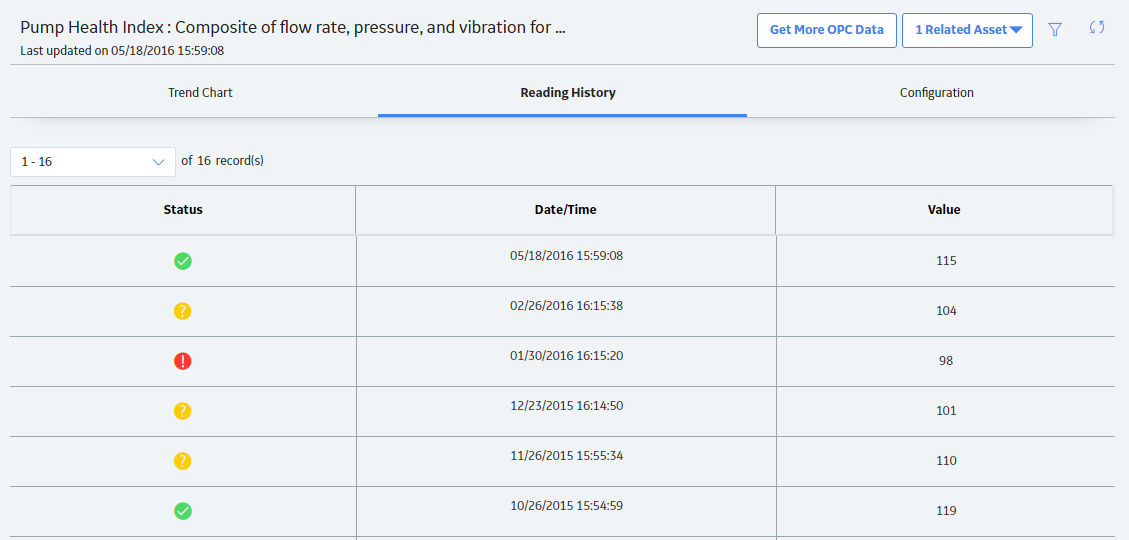Select the value 98 cell
Image resolution: width=1129 pixels, height=540 pixels.
click(x=946, y=361)
